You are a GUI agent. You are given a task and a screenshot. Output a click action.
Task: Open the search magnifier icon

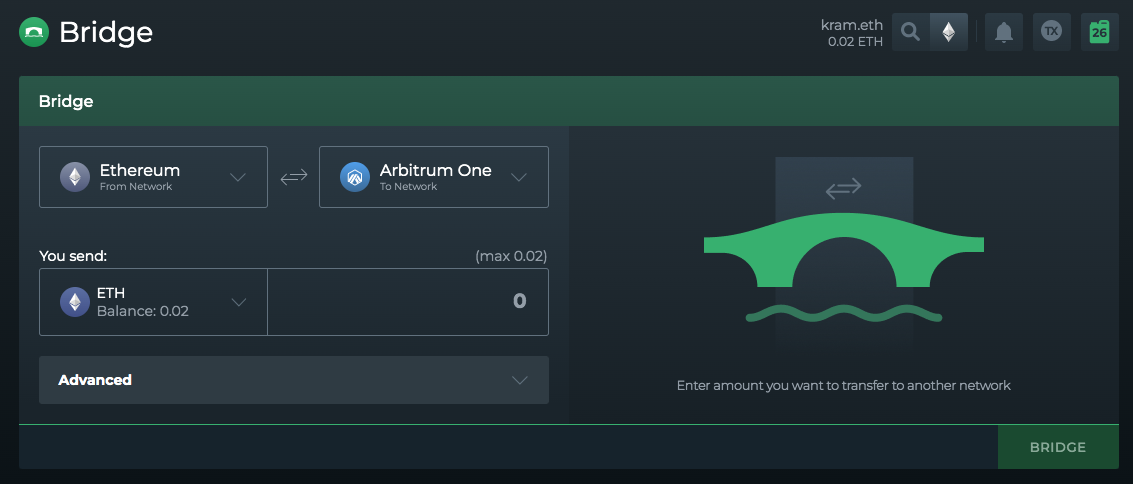pos(911,33)
